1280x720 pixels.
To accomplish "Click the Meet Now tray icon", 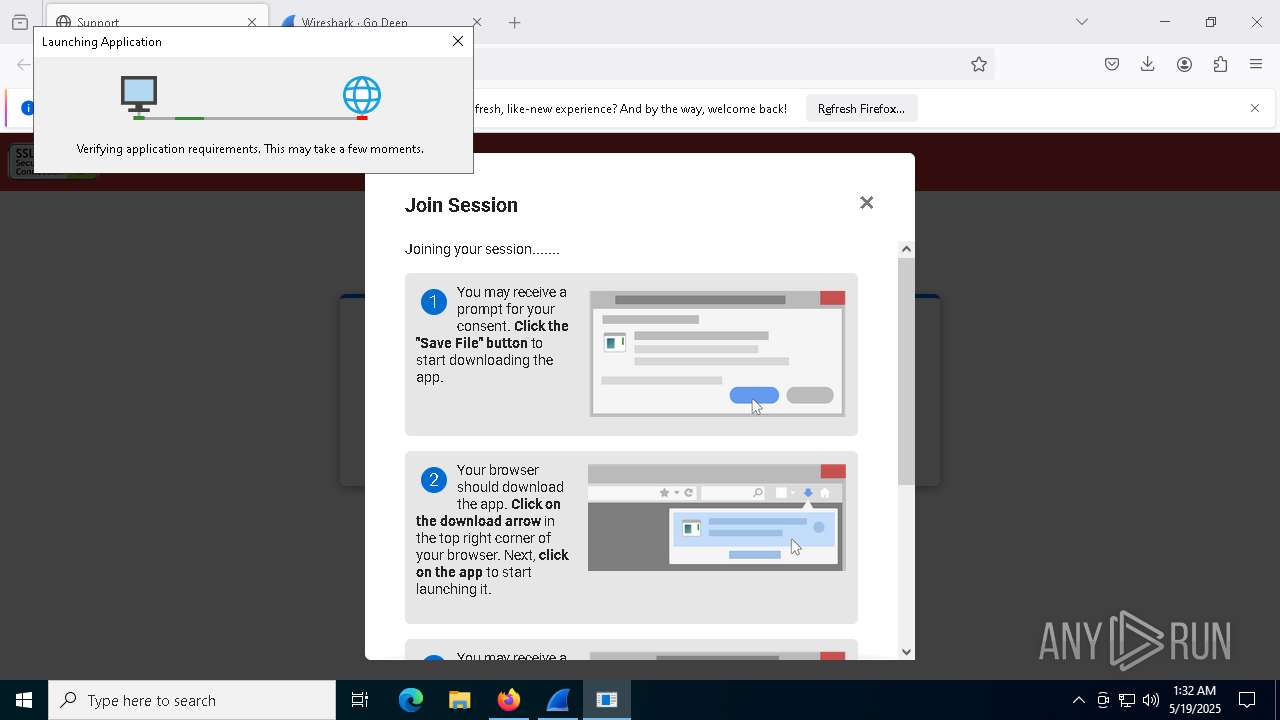I will pyautogui.click(x=1103, y=700).
